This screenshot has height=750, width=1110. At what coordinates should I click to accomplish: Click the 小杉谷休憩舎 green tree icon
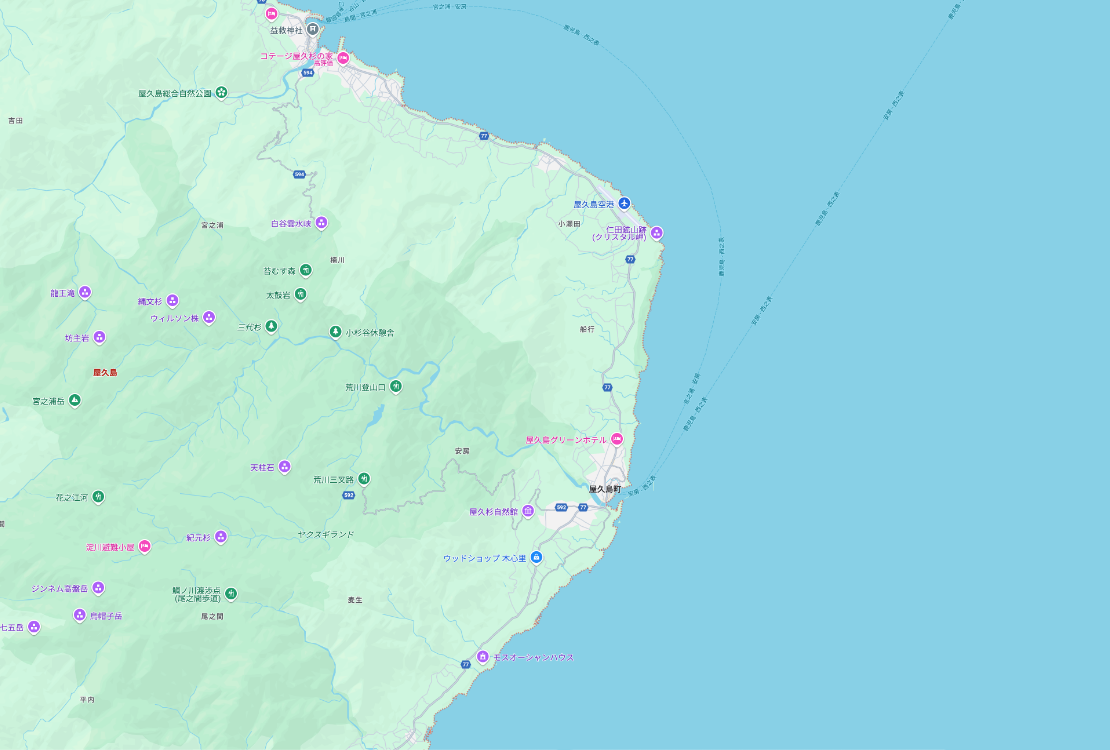[335, 332]
